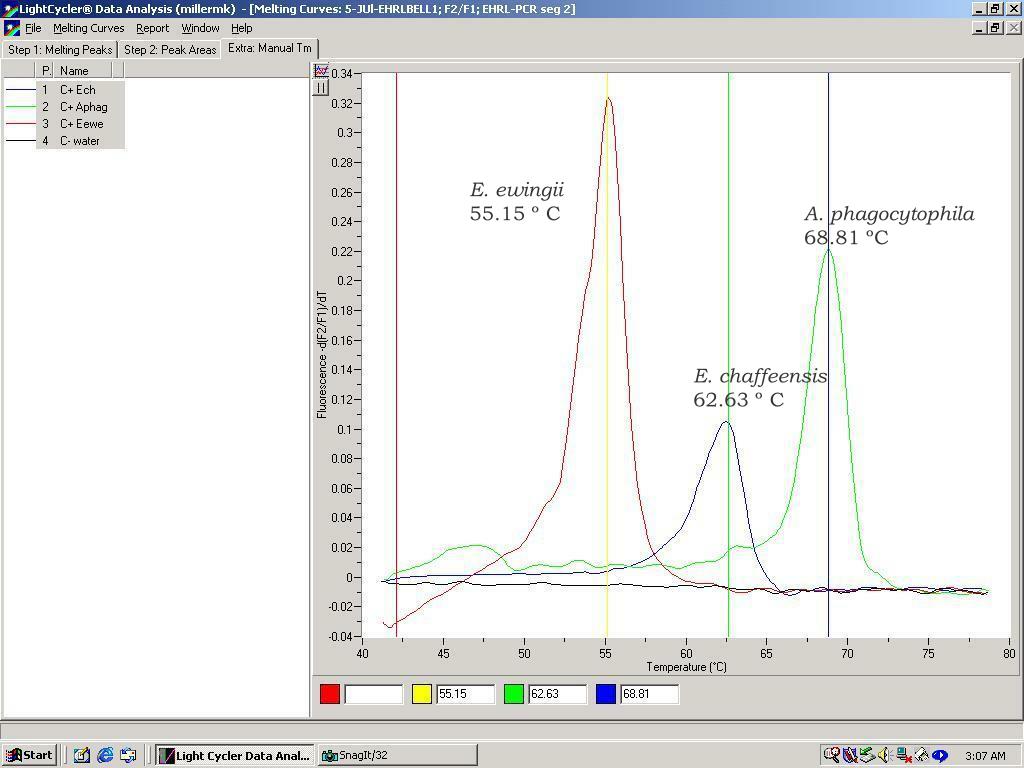Open Internet Explorer from the quick launch
Screen dimensions: 1024x768
(x=105, y=755)
